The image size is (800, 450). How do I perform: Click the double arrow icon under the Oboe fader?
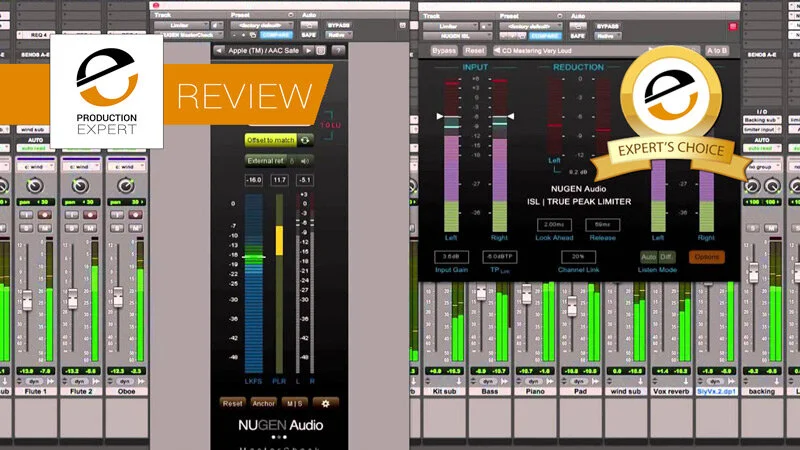click(141, 381)
